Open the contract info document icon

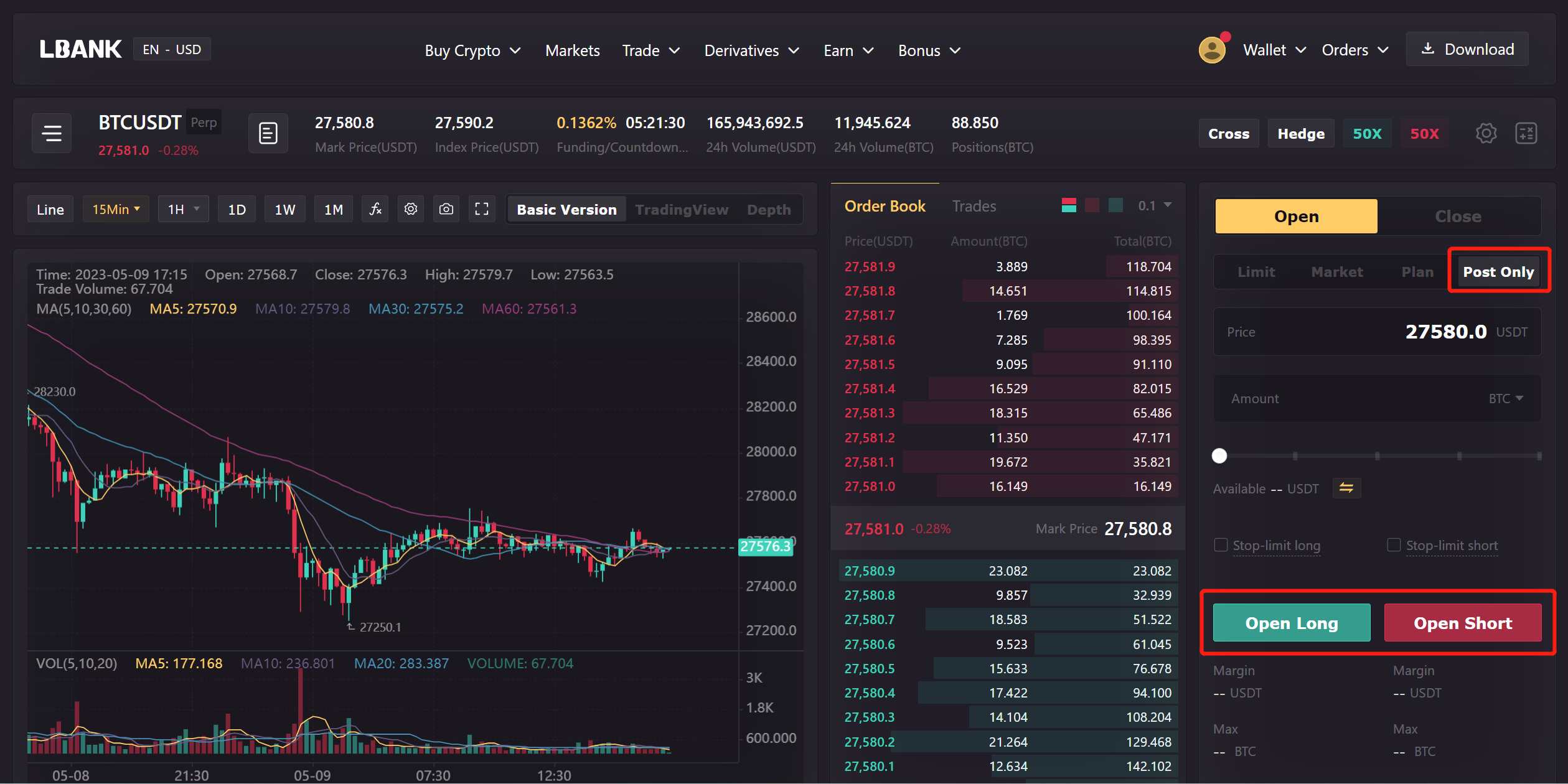click(268, 133)
